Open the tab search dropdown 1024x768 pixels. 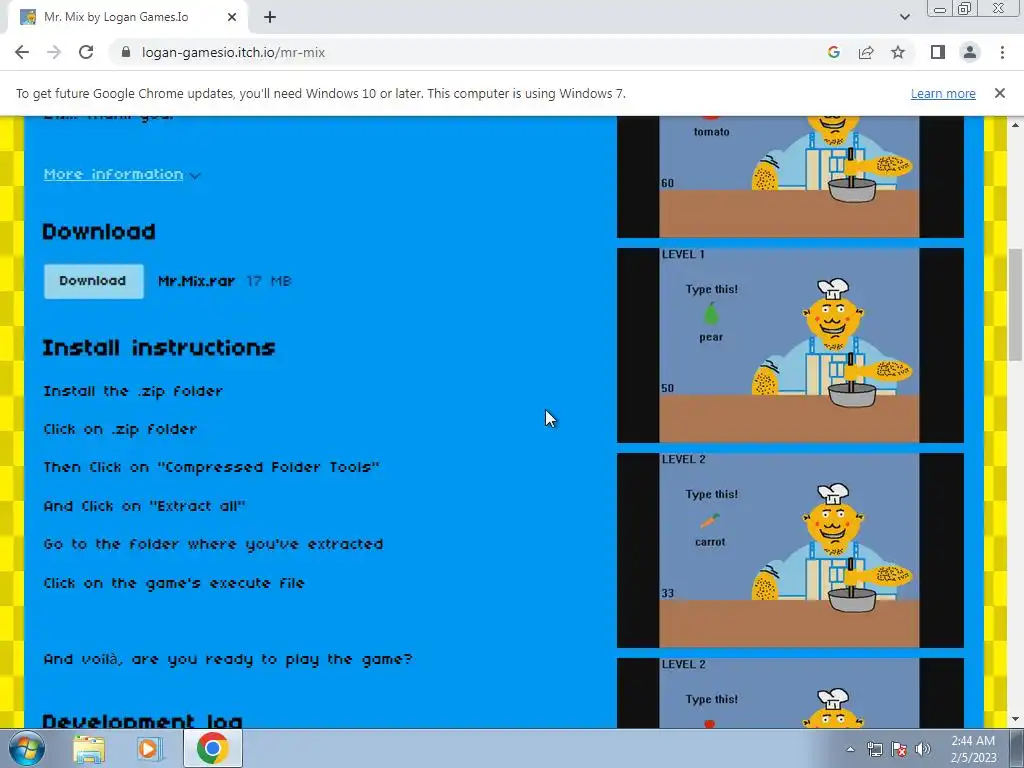click(904, 17)
